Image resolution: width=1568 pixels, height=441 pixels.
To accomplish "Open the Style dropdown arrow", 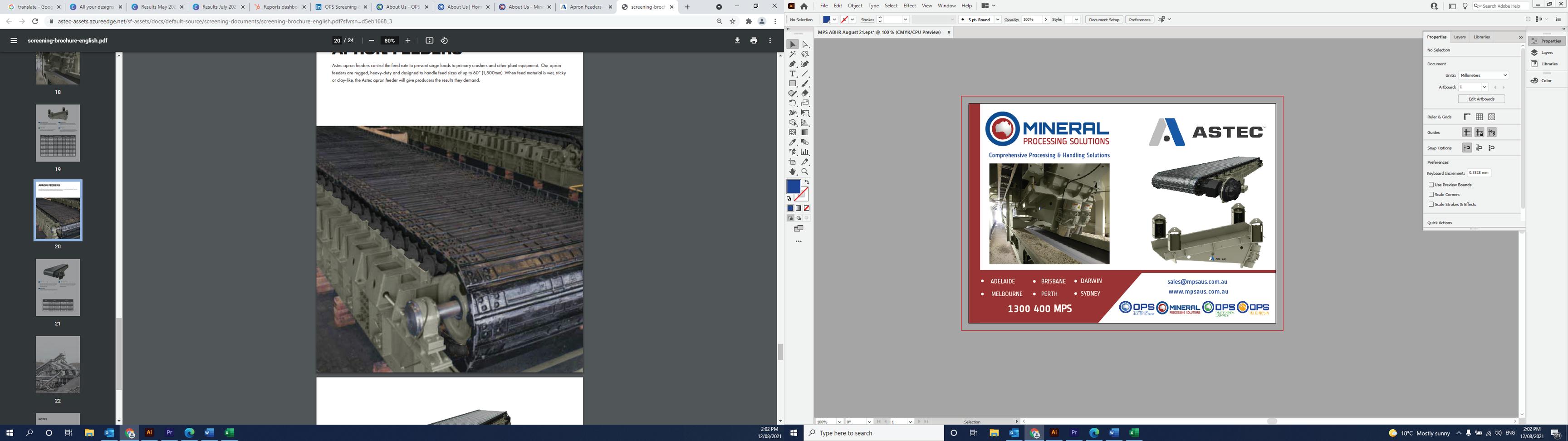I will [1076, 20].
